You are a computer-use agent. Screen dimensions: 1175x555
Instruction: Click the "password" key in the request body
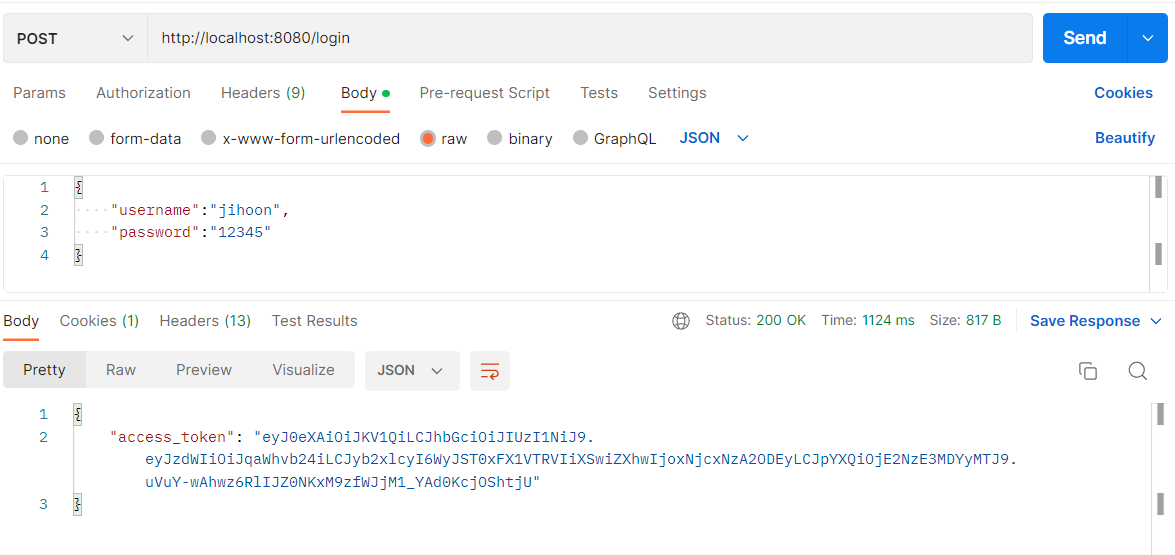pyautogui.click(x=155, y=233)
